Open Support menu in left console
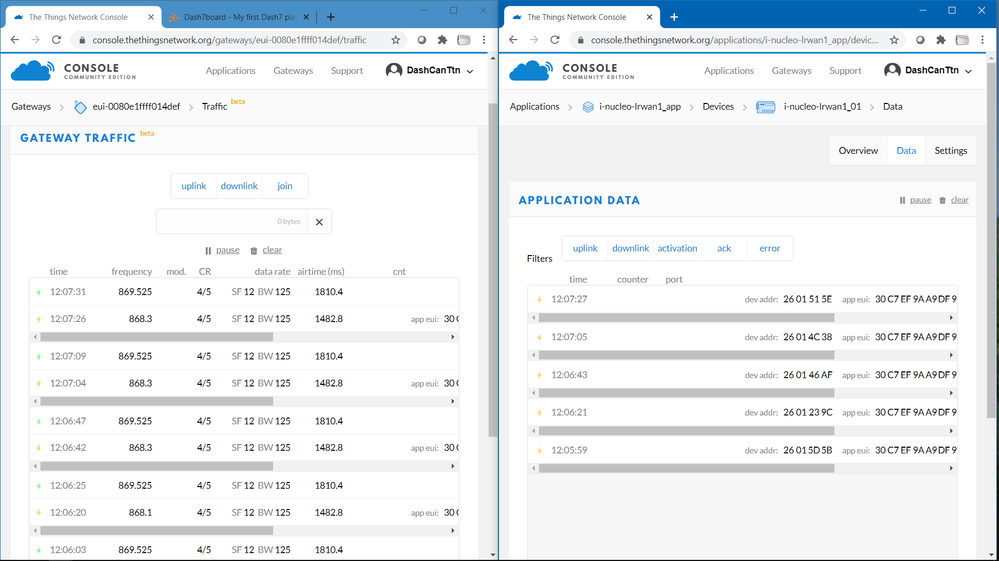 tap(347, 71)
